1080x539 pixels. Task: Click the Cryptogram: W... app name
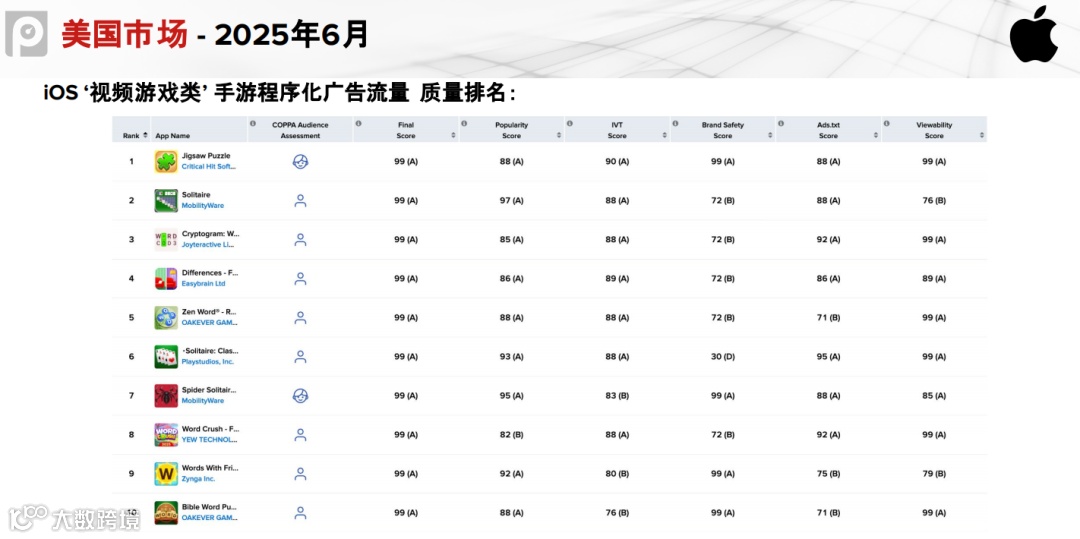coord(211,234)
